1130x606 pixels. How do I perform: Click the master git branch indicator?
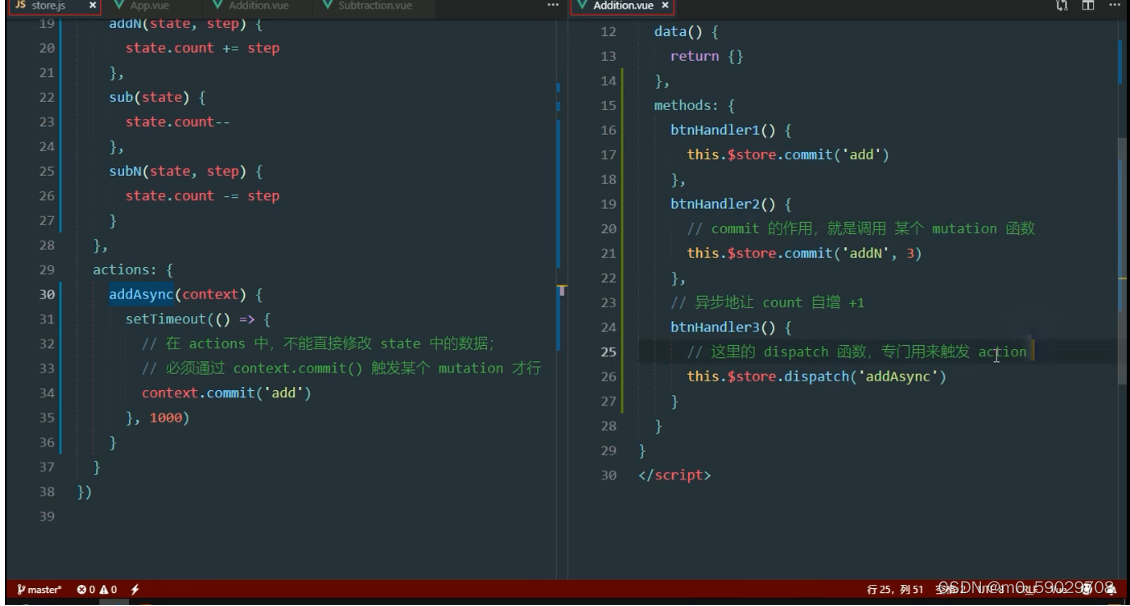tap(40, 589)
